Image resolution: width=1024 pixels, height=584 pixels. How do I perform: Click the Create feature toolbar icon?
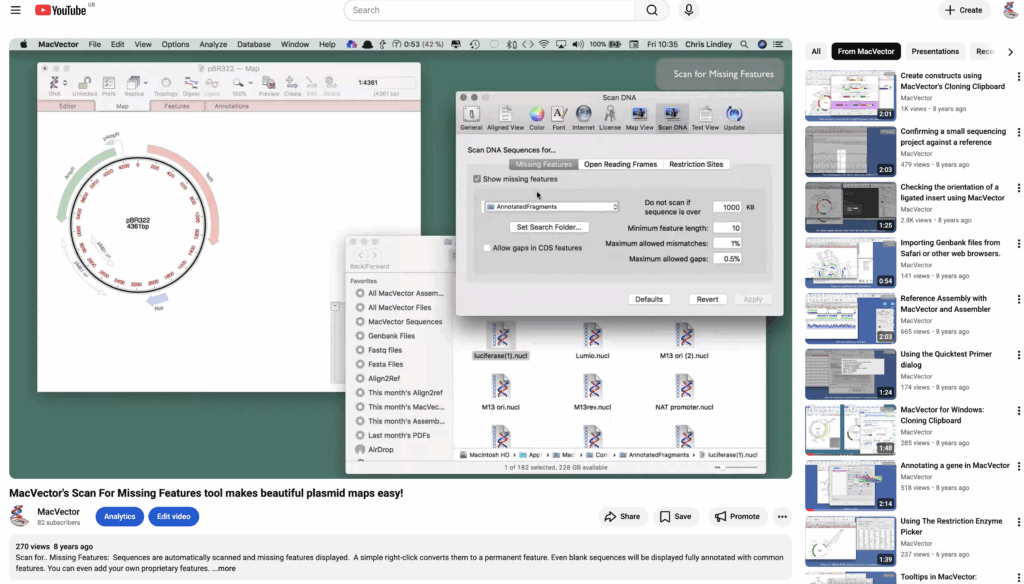point(292,85)
